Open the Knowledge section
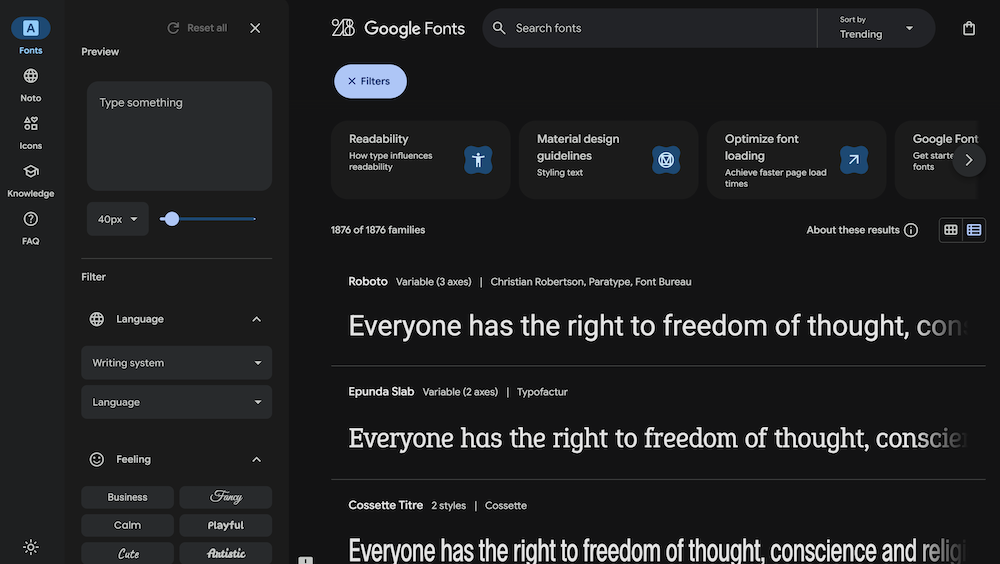This screenshot has width=1000, height=564. coord(31,181)
